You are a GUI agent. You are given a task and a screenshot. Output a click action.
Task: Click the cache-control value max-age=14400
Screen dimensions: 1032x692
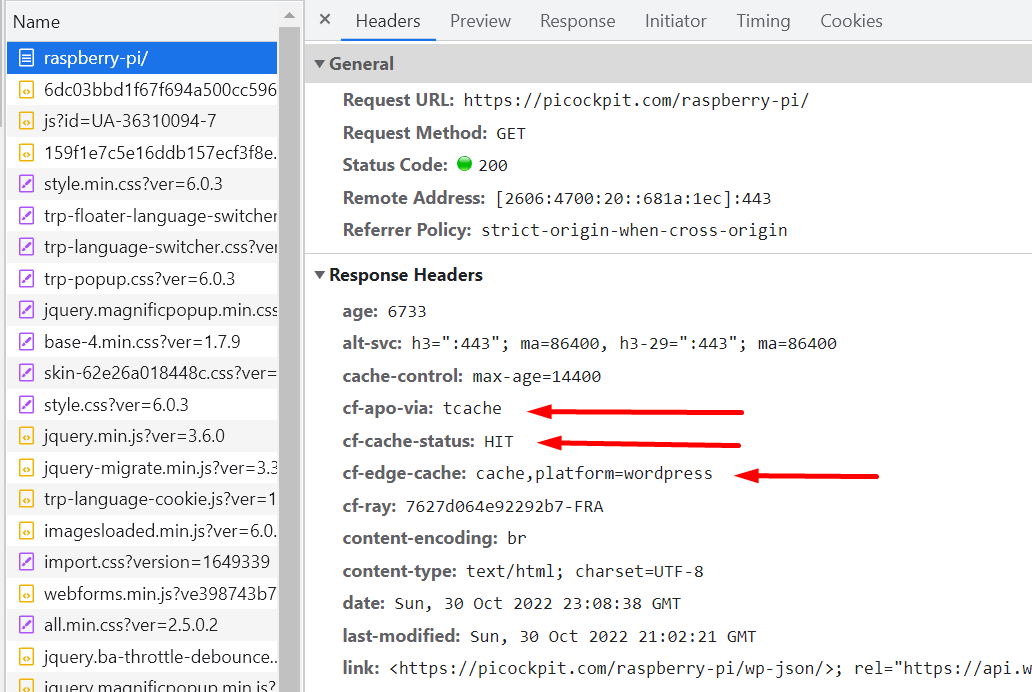pos(536,377)
